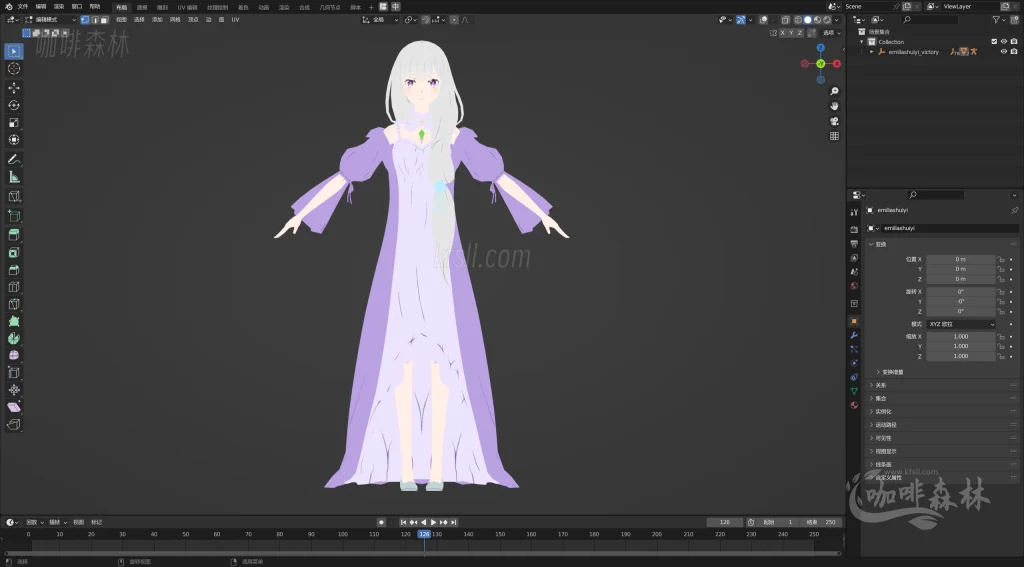
Task: Open the viewport UV menu
Action: pyautogui.click(x=235, y=20)
